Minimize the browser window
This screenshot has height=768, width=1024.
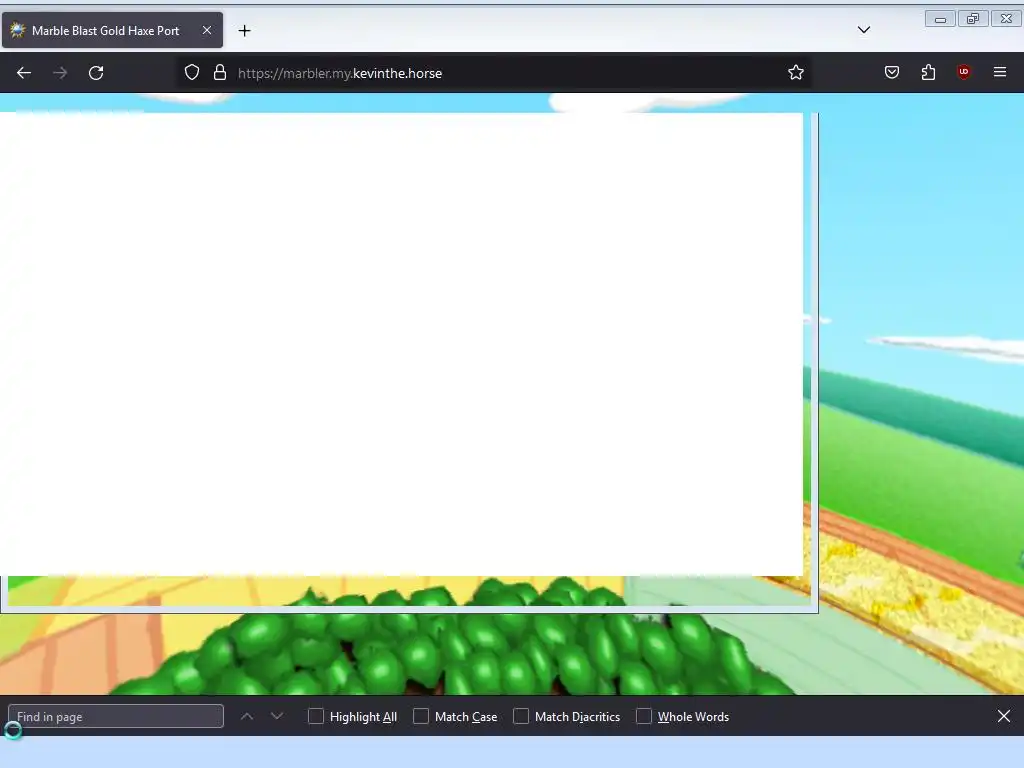[940, 19]
